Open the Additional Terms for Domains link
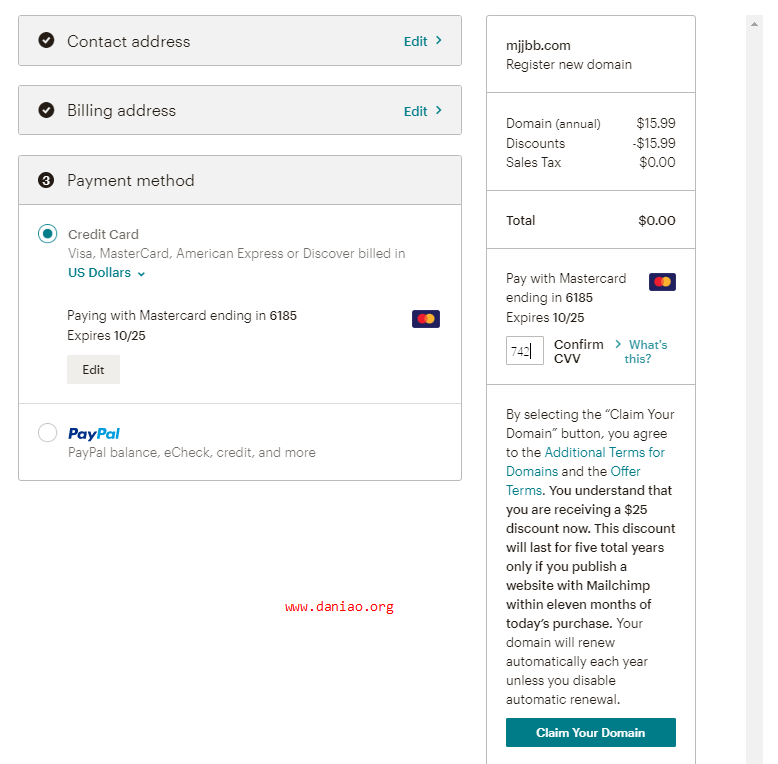 585,462
